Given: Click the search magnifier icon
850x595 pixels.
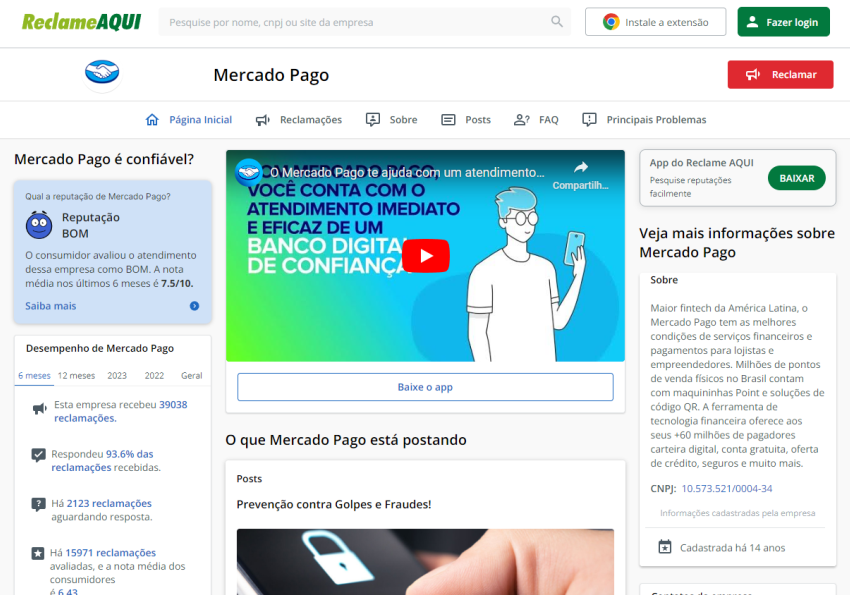Looking at the screenshot, I should [557, 22].
